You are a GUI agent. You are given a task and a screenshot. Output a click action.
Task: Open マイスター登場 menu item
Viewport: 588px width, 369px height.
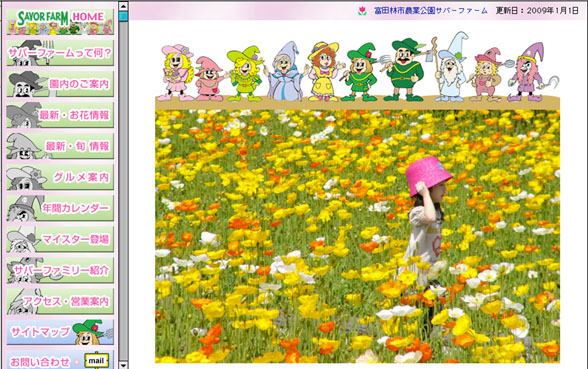pos(60,239)
